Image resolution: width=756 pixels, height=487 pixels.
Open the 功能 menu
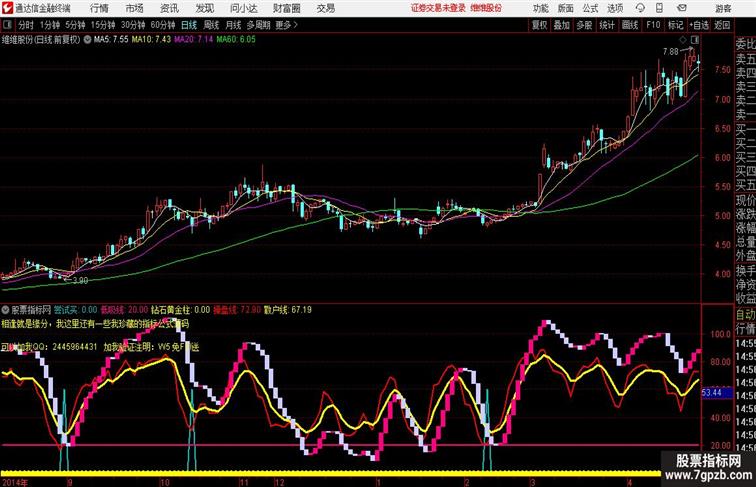pos(540,8)
